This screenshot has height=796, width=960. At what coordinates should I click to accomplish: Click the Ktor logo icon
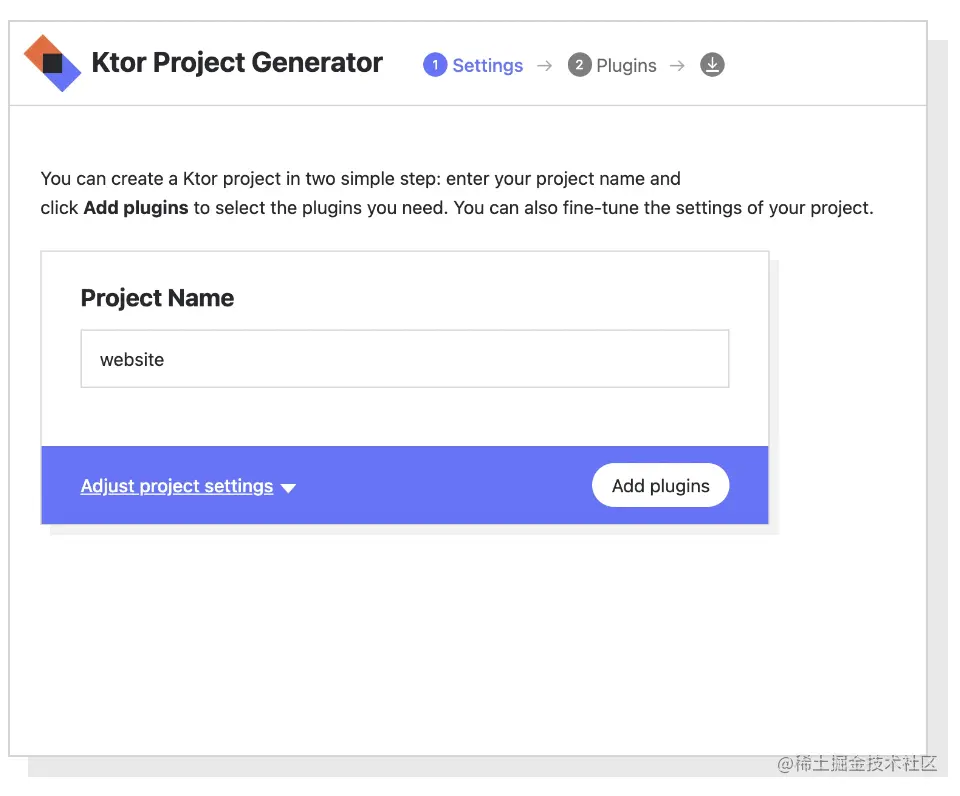pyautogui.click(x=52, y=63)
